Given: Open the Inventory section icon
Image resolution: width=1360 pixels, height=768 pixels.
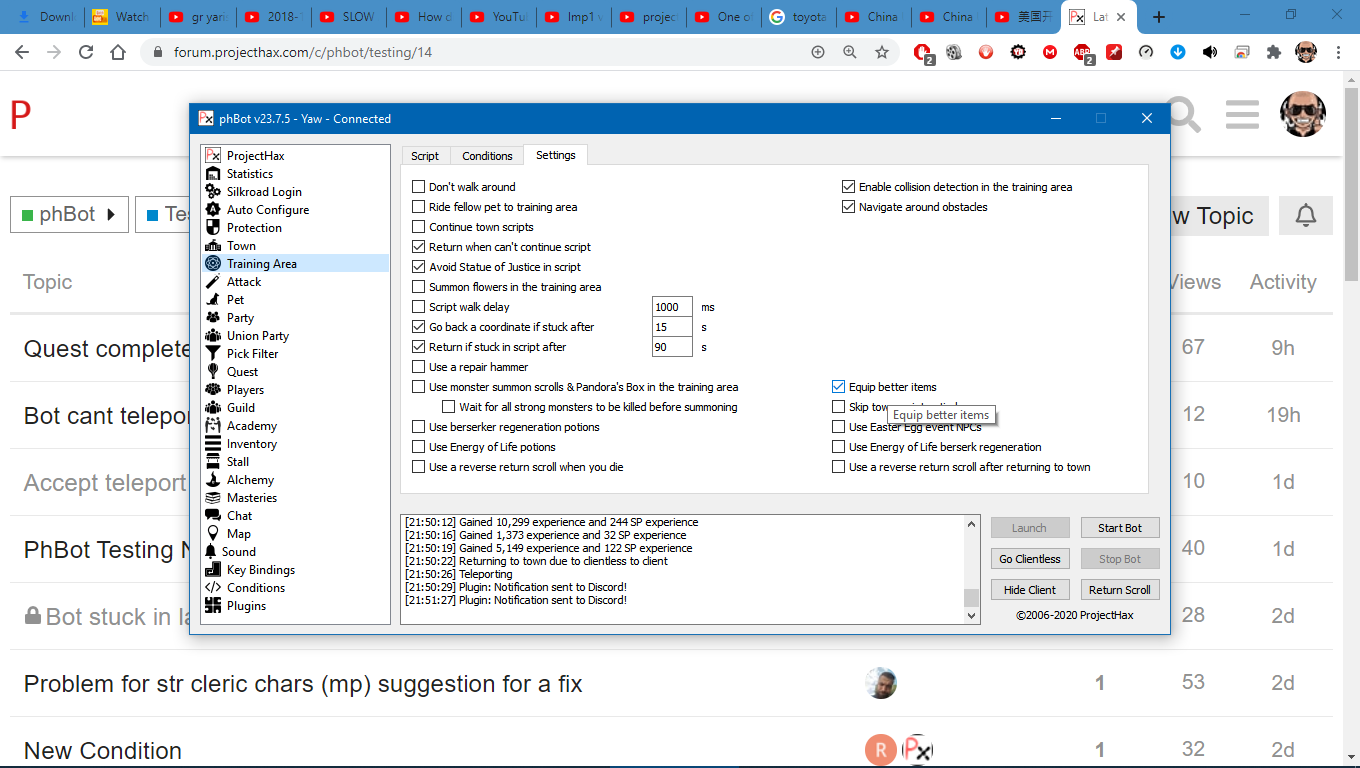Looking at the screenshot, I should point(212,444).
